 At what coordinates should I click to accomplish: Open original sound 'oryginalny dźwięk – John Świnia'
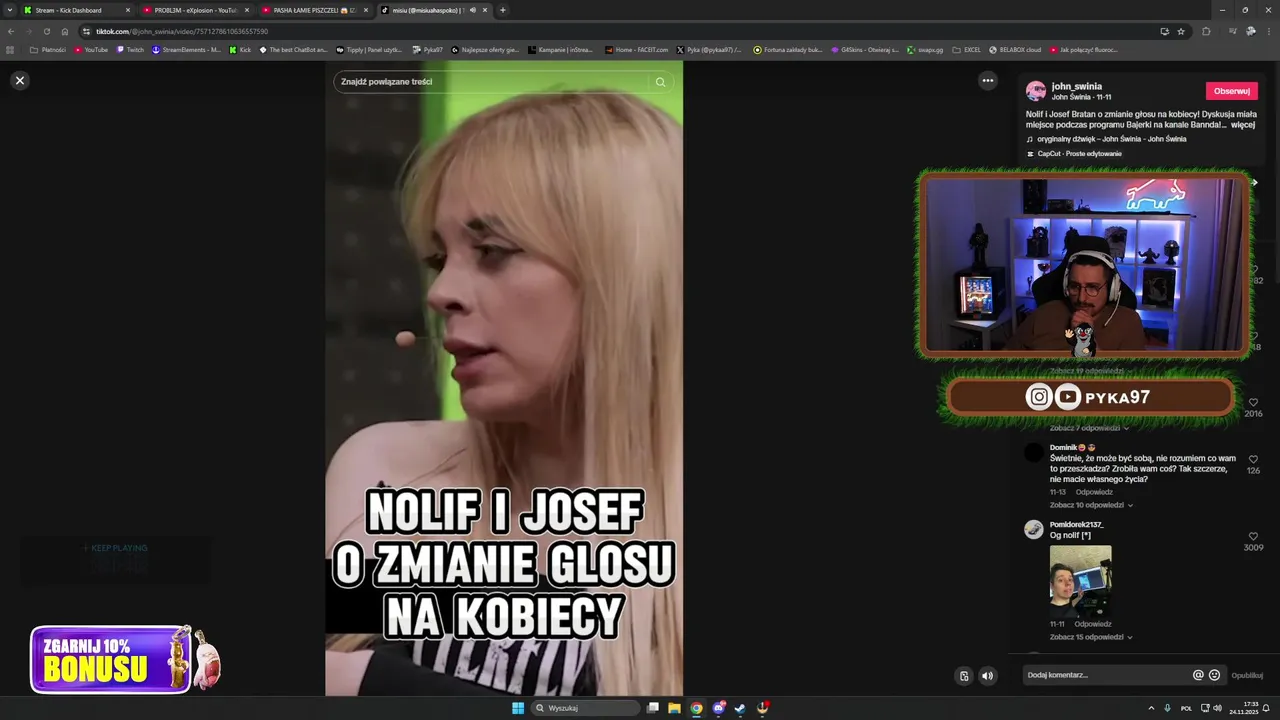1111,139
